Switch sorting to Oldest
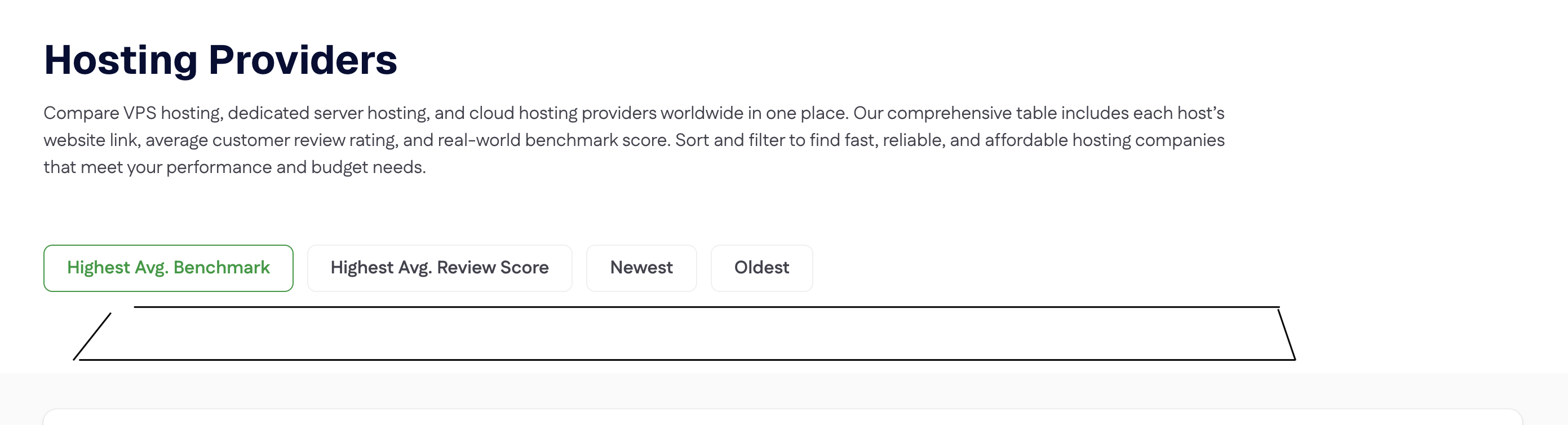 [761, 268]
